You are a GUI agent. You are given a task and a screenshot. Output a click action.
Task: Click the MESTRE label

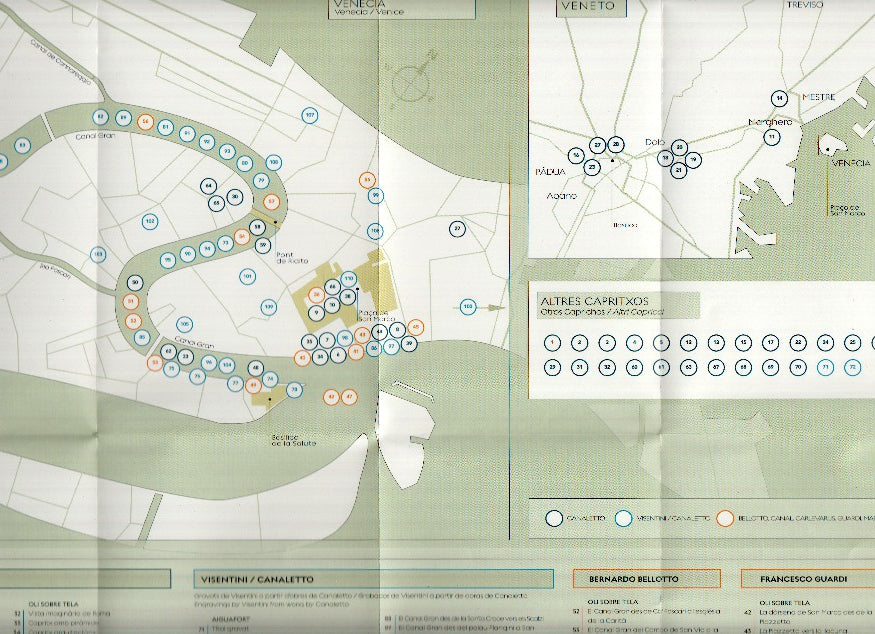[x=819, y=97]
